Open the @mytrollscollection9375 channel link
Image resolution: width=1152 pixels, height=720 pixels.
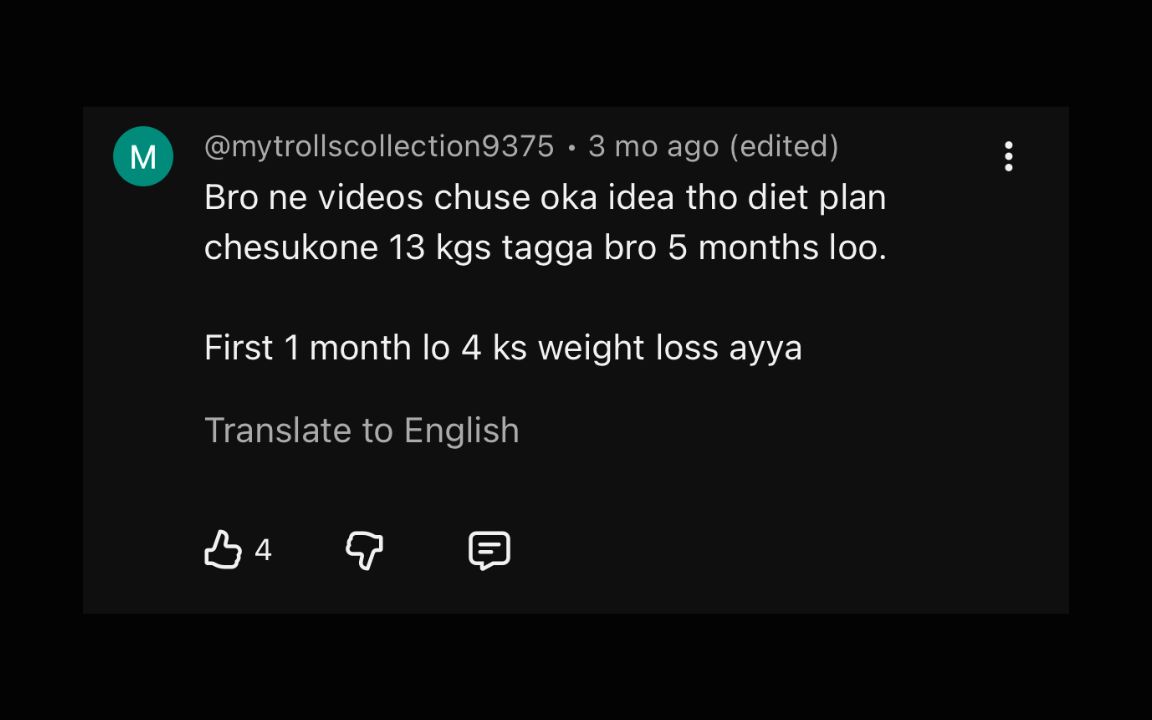point(378,146)
